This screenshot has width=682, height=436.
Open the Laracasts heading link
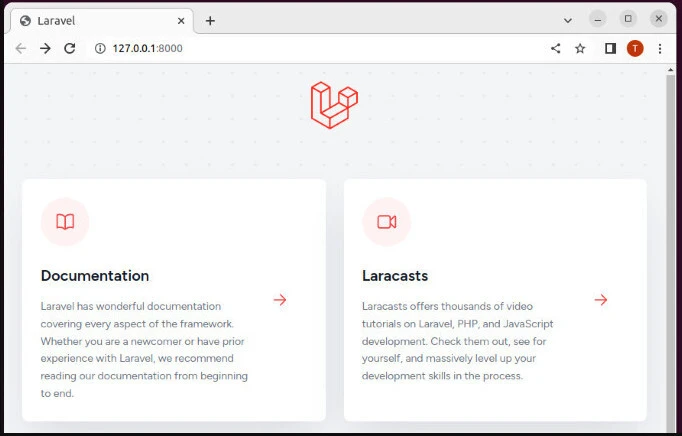395,275
